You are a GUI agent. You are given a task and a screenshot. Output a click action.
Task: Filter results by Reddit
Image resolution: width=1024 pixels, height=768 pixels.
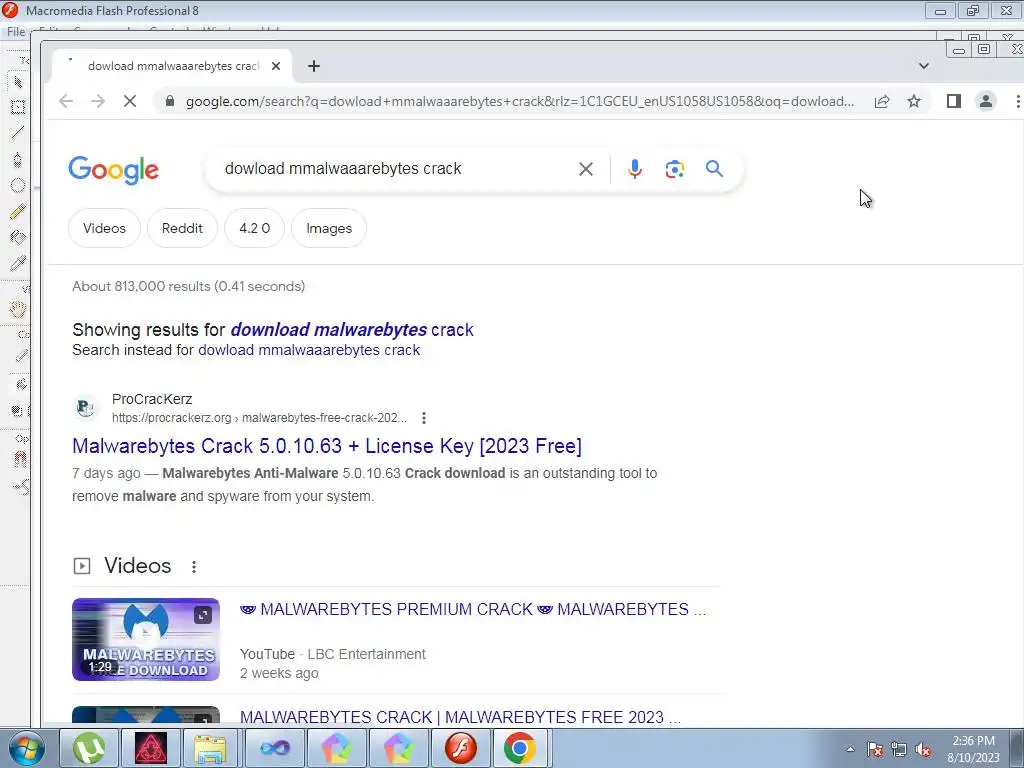click(182, 229)
